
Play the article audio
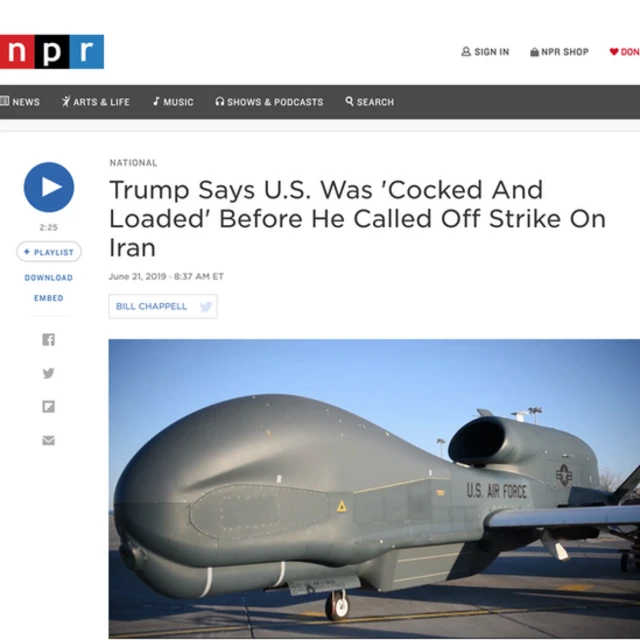(49, 187)
